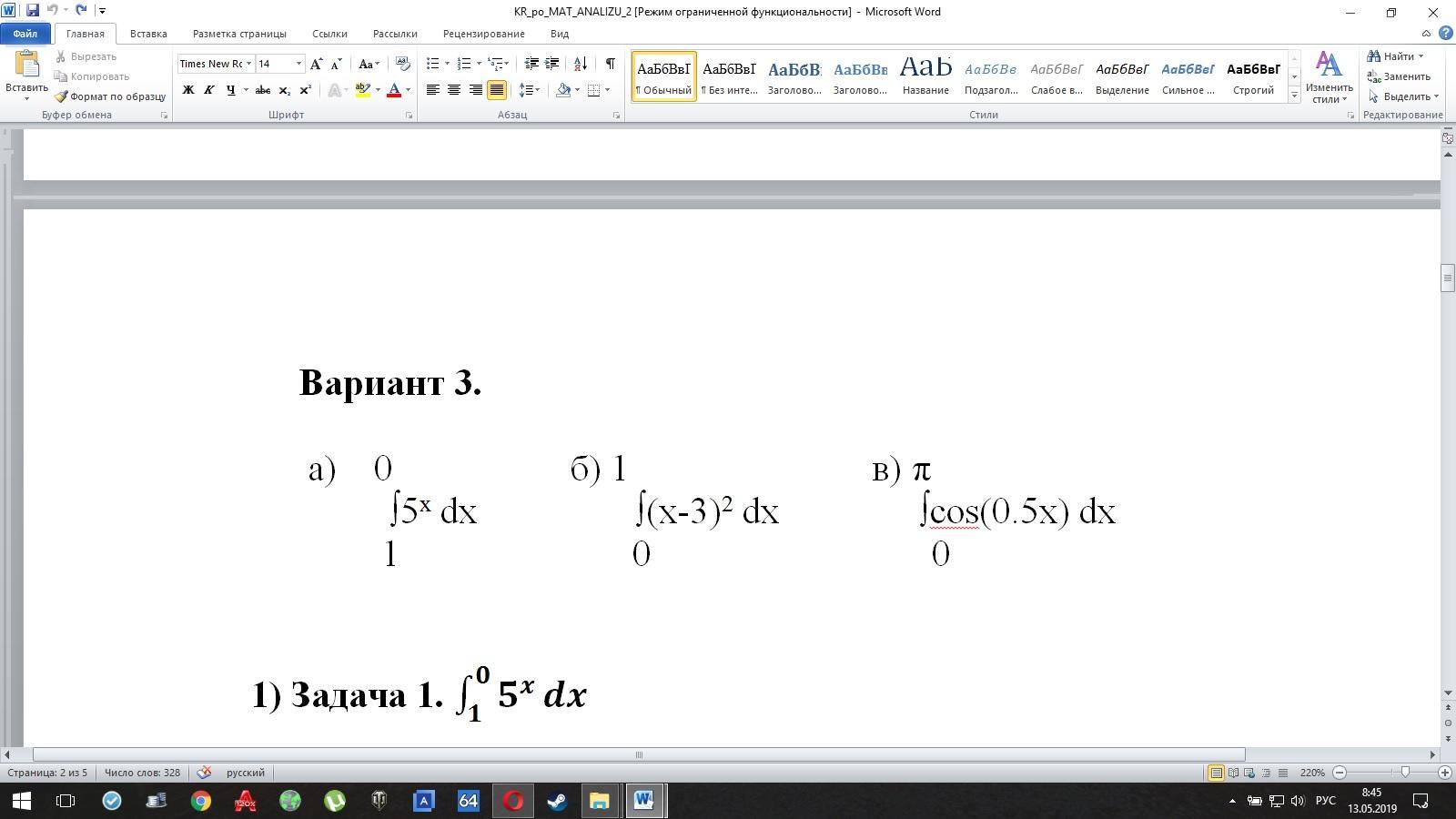Apply the Заголовок 1 heading style
Viewport: 1456px width, 819px height.
(x=794, y=76)
